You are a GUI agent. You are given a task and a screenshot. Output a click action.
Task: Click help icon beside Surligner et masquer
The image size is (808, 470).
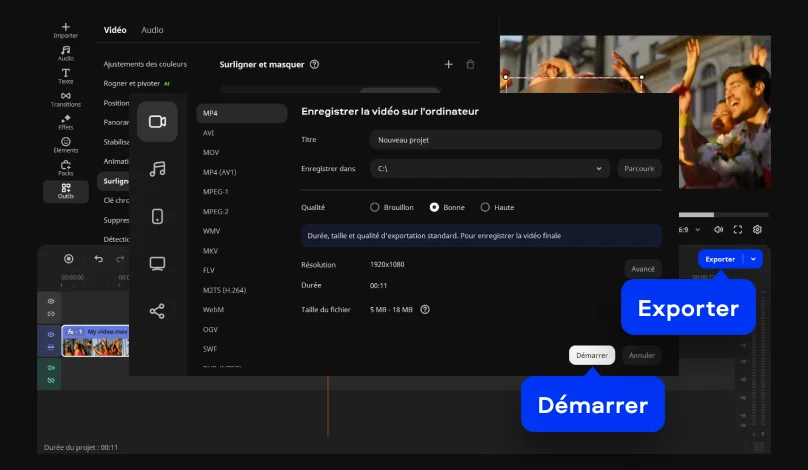(x=314, y=64)
